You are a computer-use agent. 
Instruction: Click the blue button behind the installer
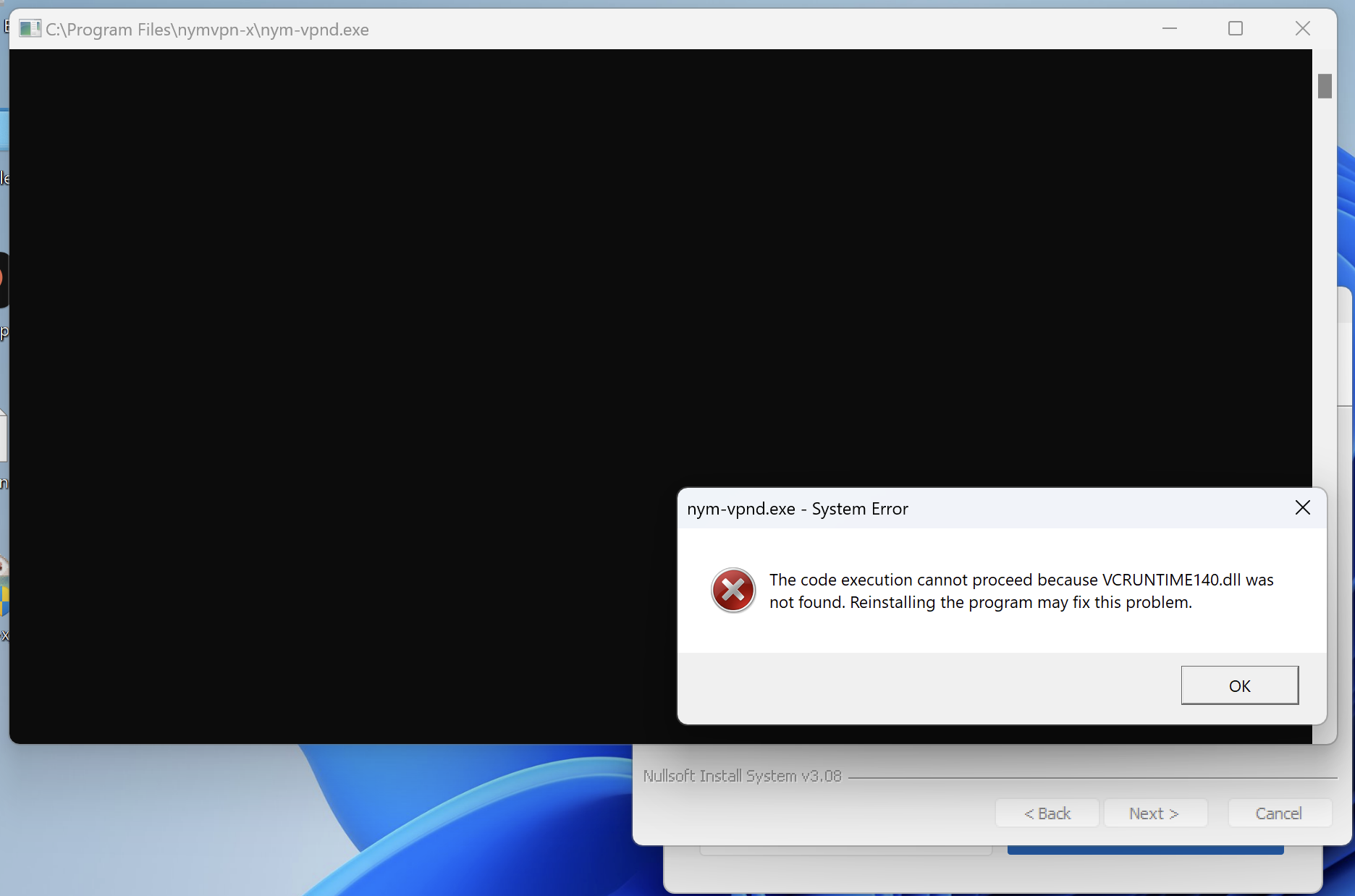(1145, 850)
